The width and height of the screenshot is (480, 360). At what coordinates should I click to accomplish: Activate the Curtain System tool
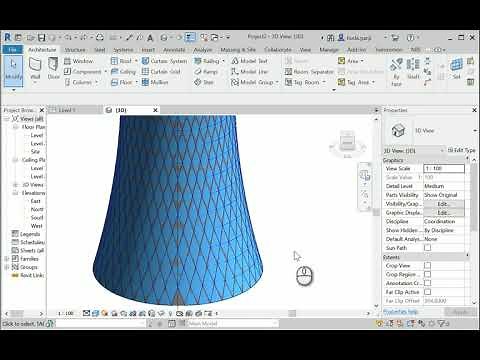tap(164, 61)
